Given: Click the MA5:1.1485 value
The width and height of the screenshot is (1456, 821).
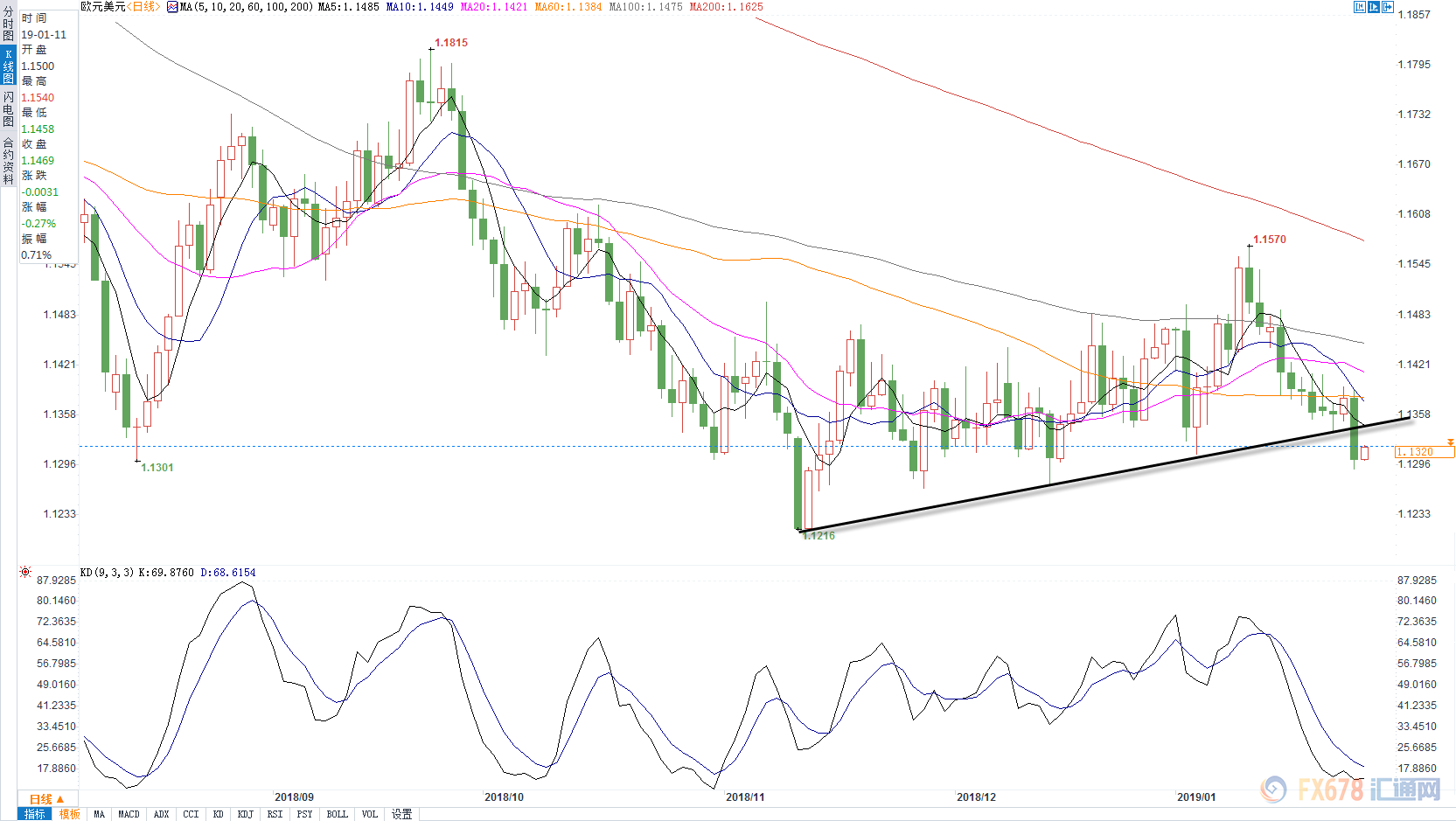Looking at the screenshot, I should click(x=349, y=7).
